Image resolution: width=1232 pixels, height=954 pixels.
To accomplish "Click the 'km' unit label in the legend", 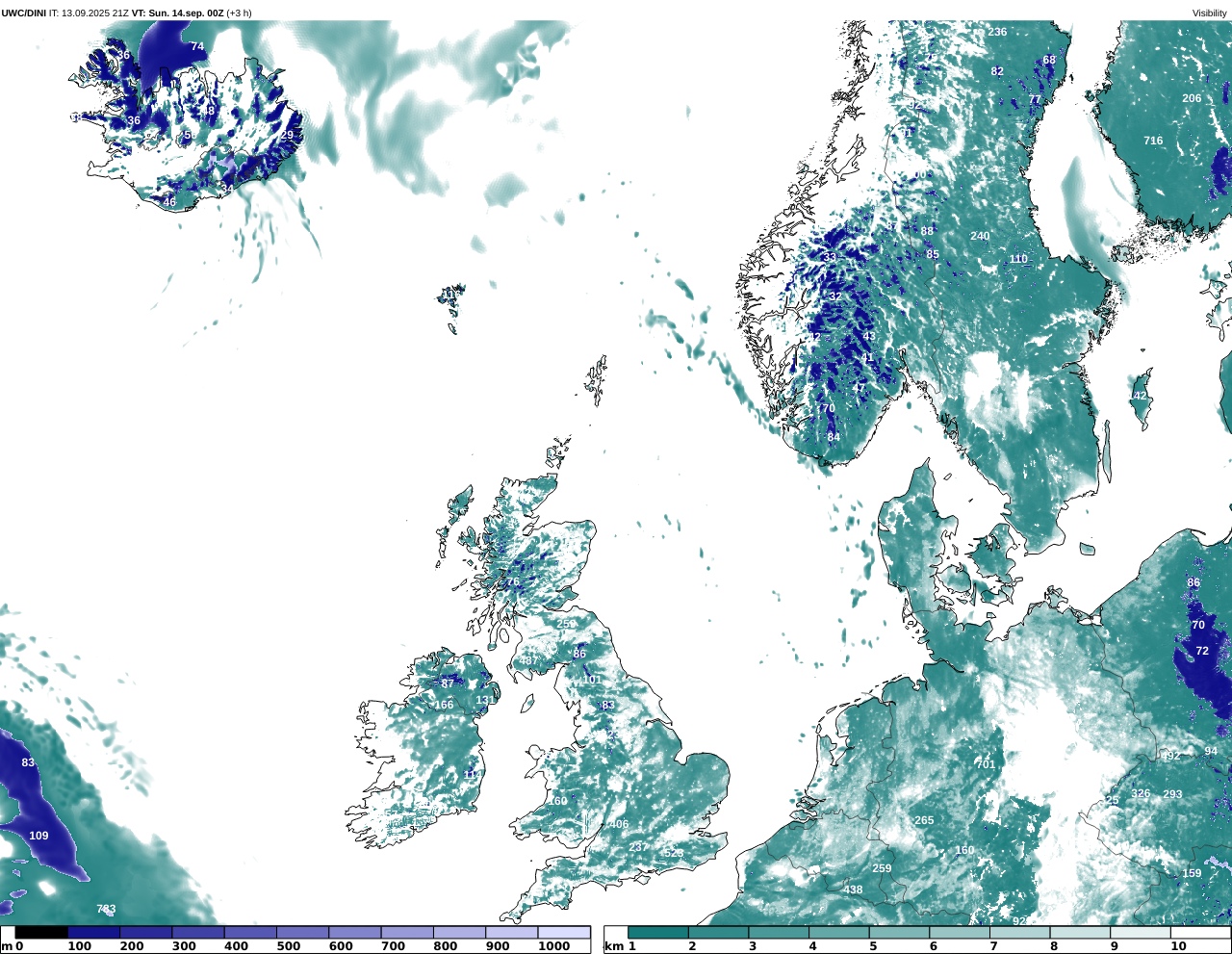I will (612, 946).
